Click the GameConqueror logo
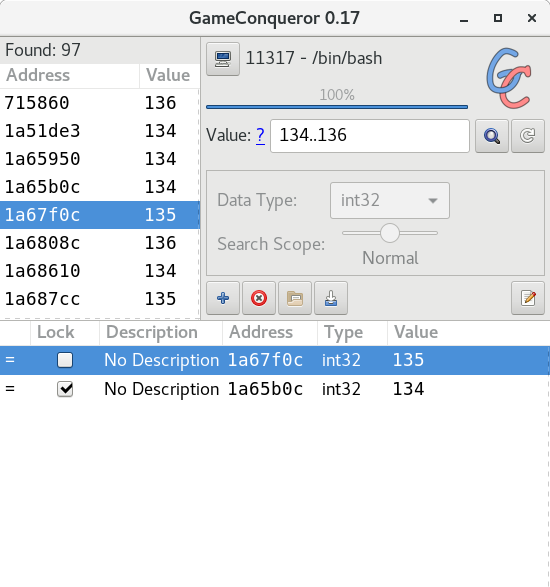Screen dimensions: 550x587 pyautogui.click(x=509, y=78)
